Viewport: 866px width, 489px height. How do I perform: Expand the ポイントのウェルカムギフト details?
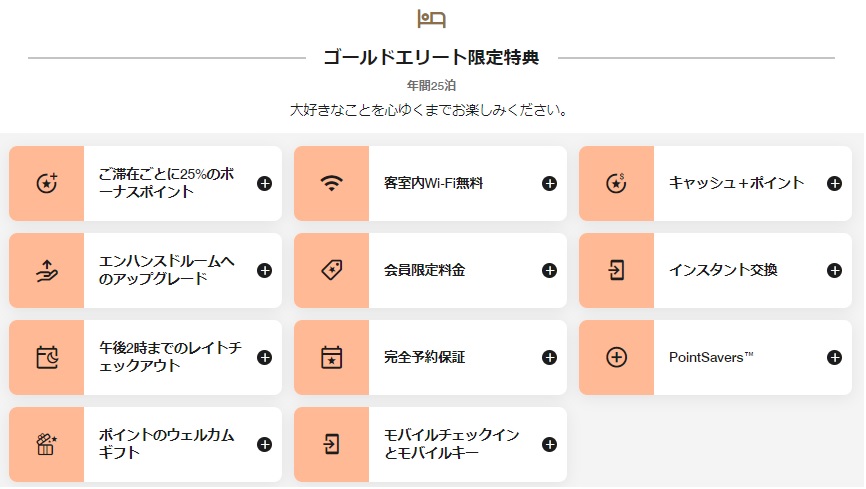[x=264, y=444]
